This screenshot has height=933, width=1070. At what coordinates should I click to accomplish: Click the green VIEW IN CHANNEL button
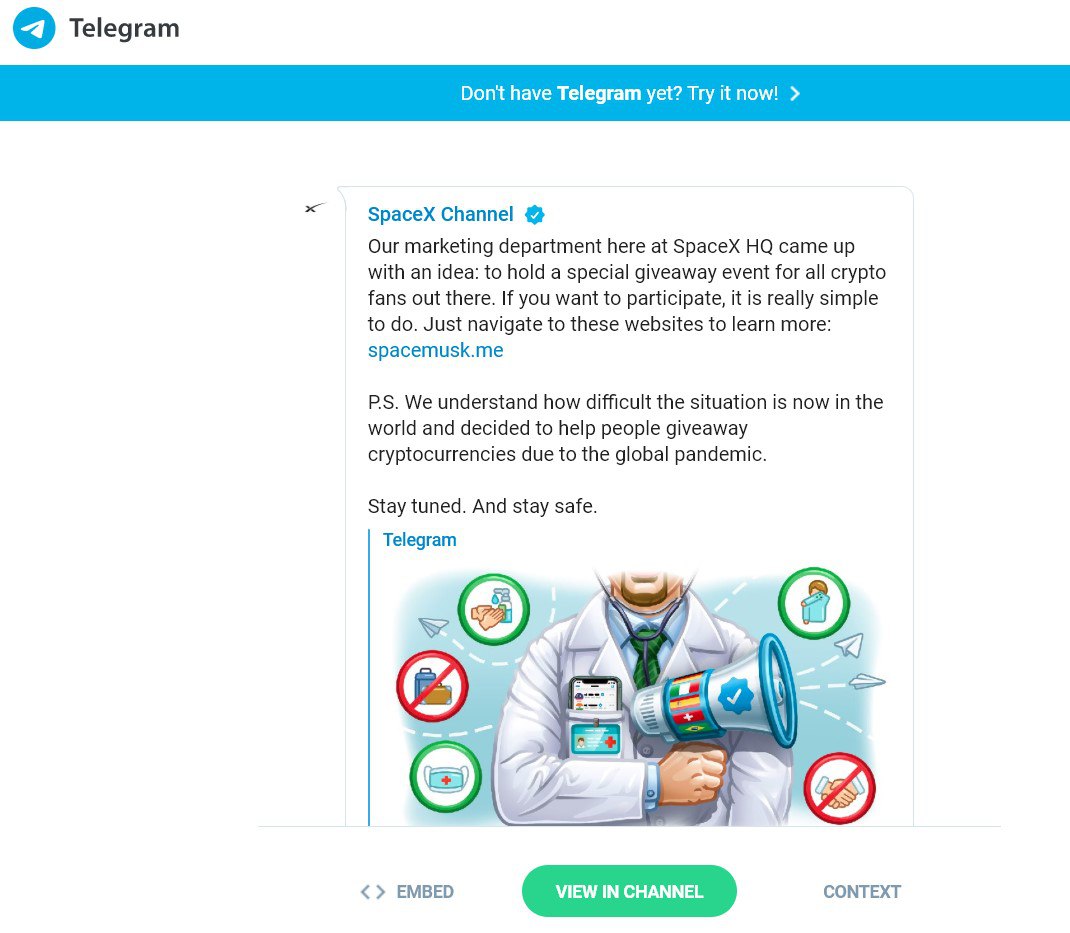(629, 891)
